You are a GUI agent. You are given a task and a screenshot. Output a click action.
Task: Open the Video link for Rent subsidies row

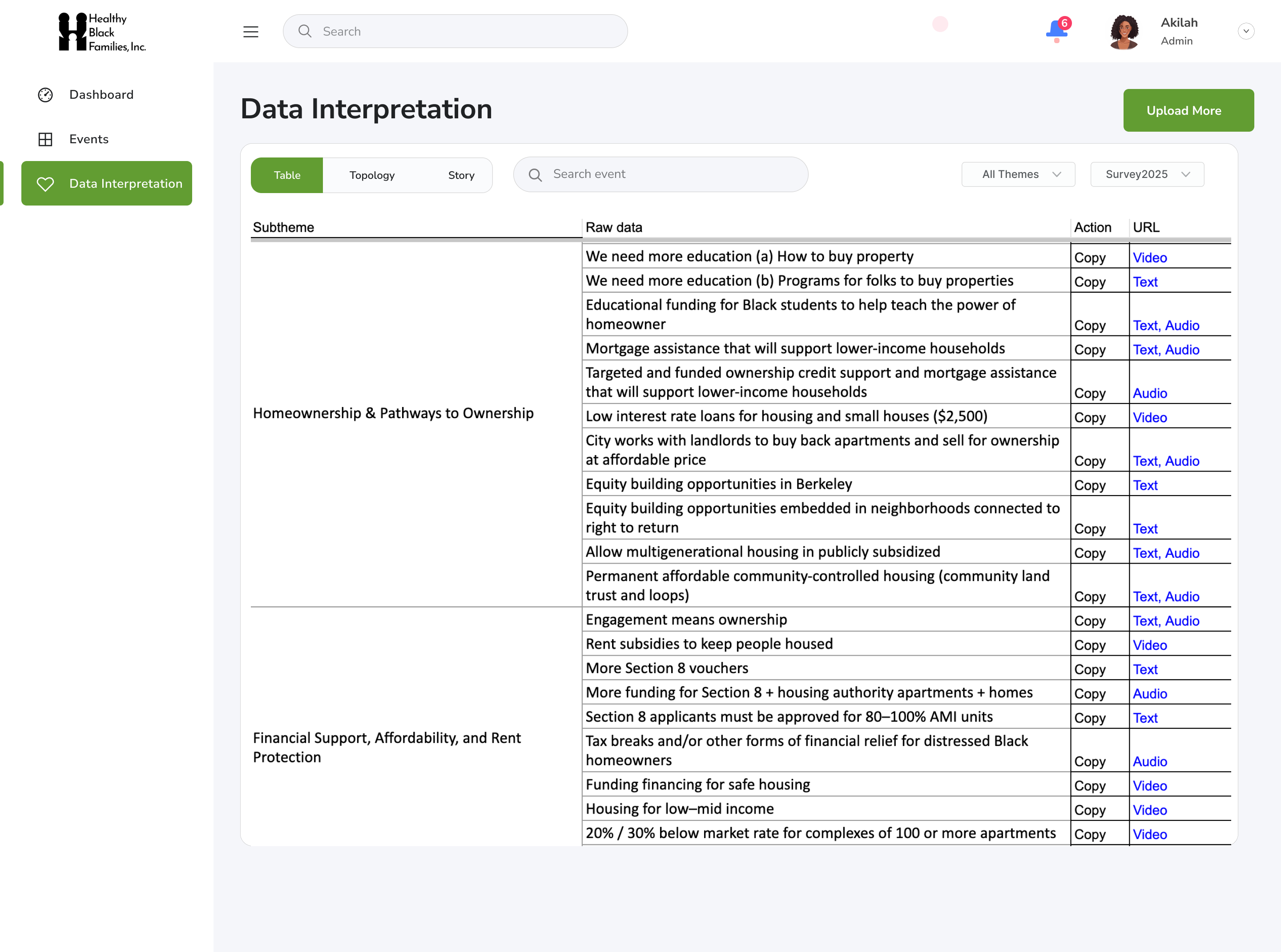point(1150,645)
